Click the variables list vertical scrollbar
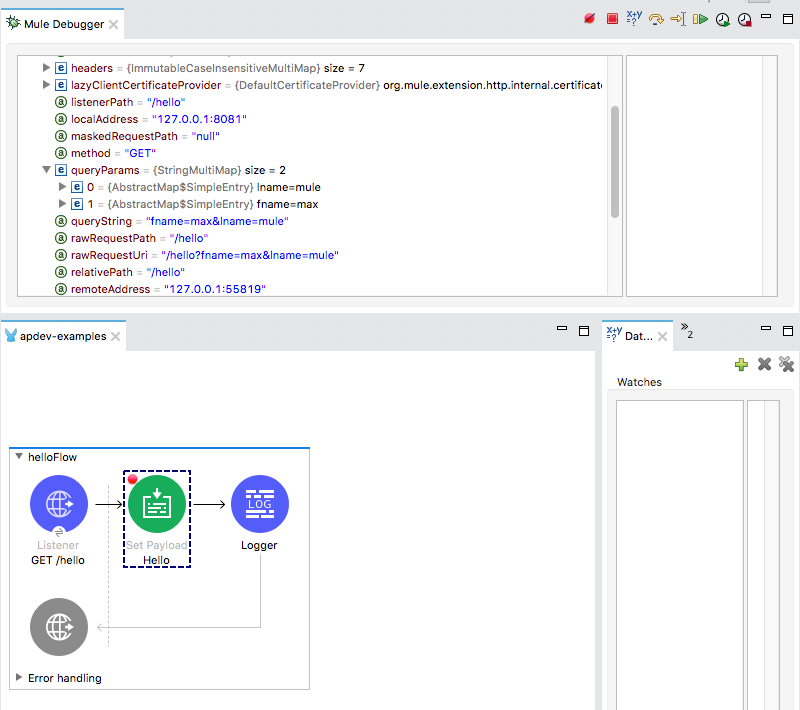This screenshot has height=710, width=800. [615, 162]
